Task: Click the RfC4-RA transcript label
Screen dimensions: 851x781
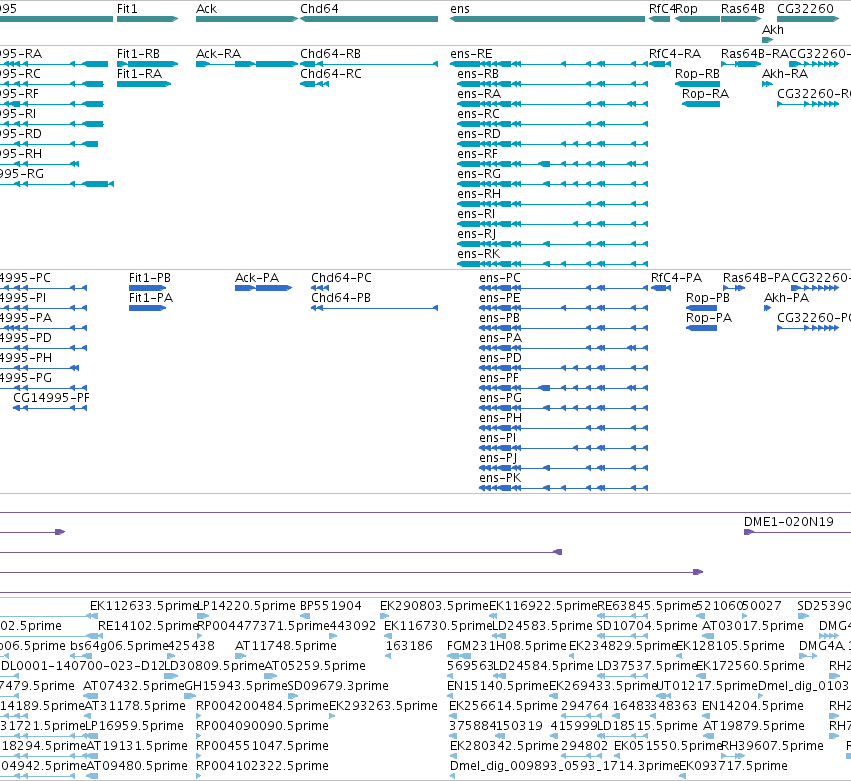Action: [675, 54]
